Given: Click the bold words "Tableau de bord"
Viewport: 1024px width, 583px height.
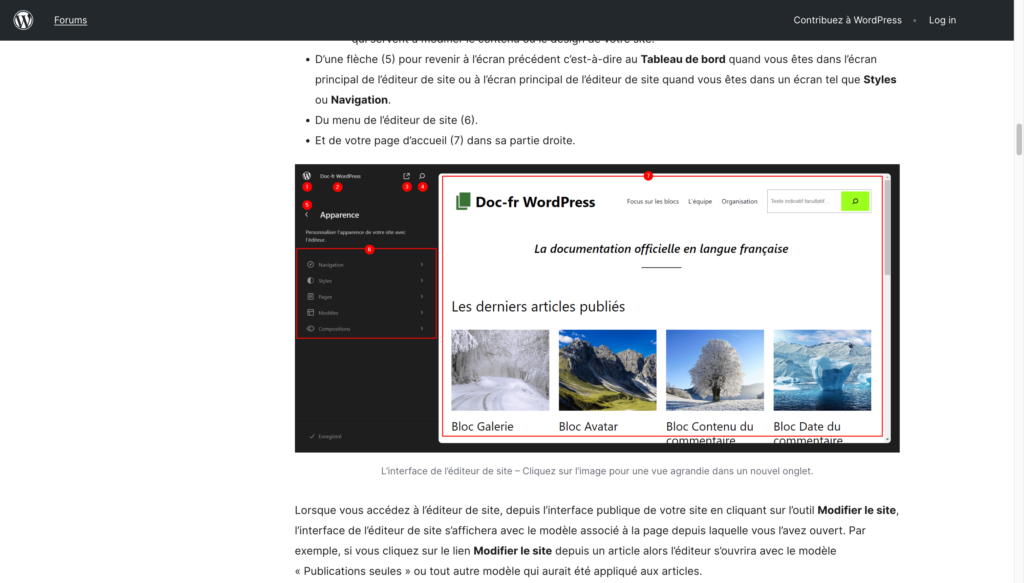Looking at the screenshot, I should [x=683, y=59].
